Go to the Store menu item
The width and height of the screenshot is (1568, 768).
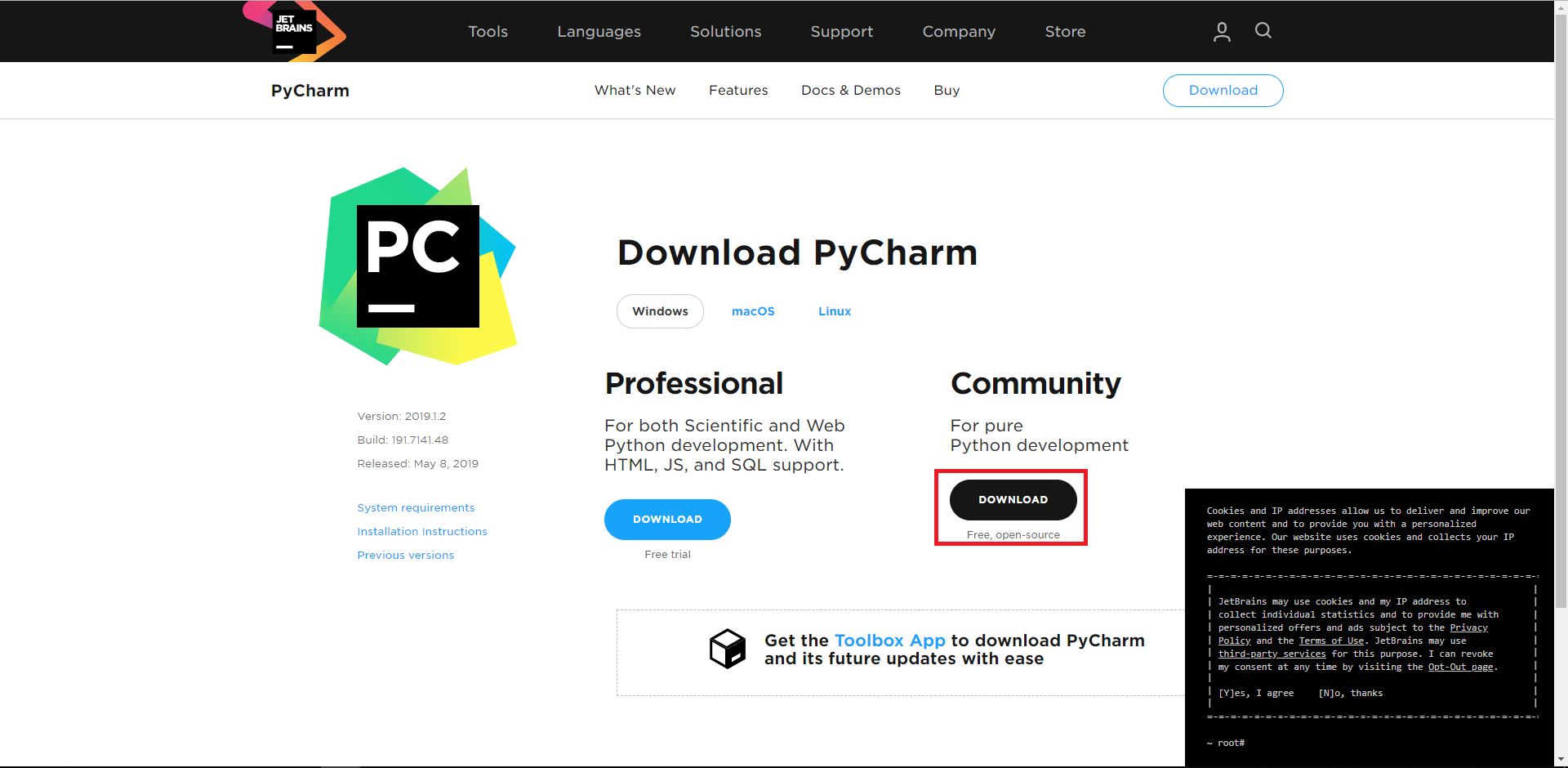(1065, 31)
